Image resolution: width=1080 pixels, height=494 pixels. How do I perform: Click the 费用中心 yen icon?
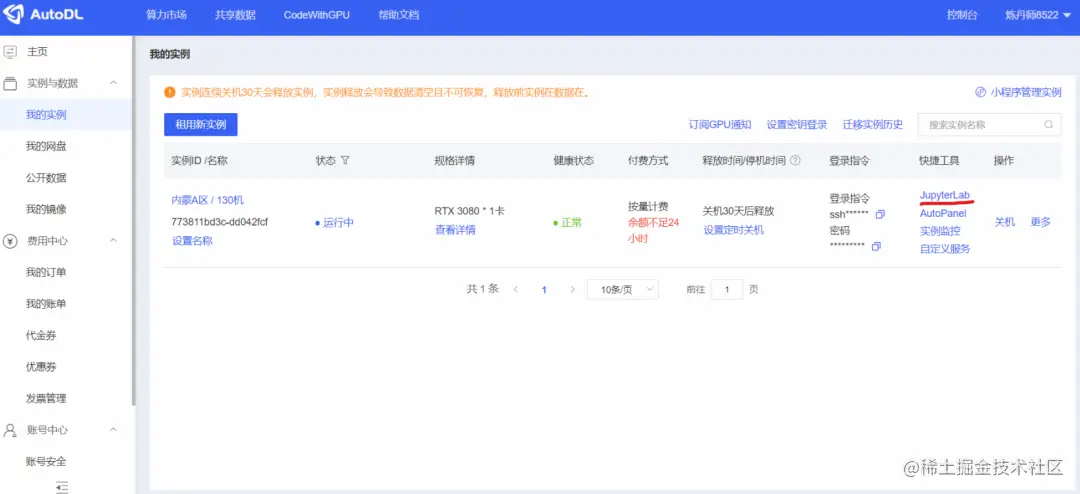point(10,241)
